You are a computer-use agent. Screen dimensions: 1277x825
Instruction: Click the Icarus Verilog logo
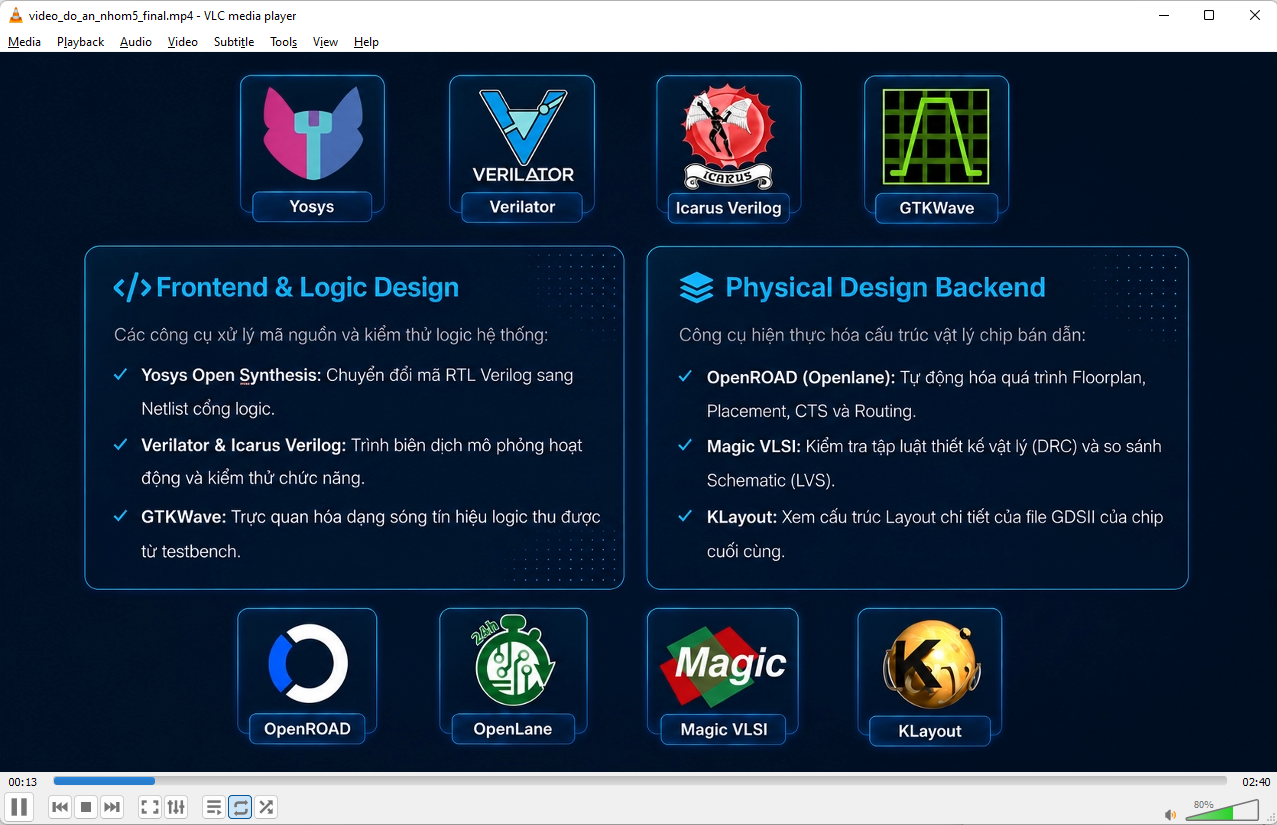(728, 136)
